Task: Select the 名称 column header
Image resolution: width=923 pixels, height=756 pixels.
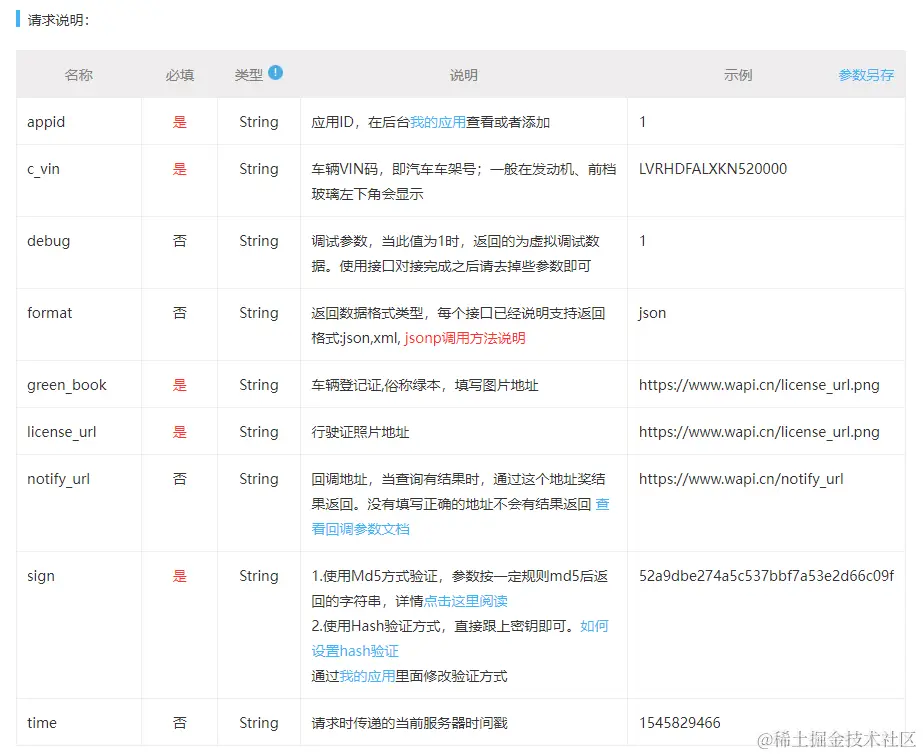Action: point(78,75)
